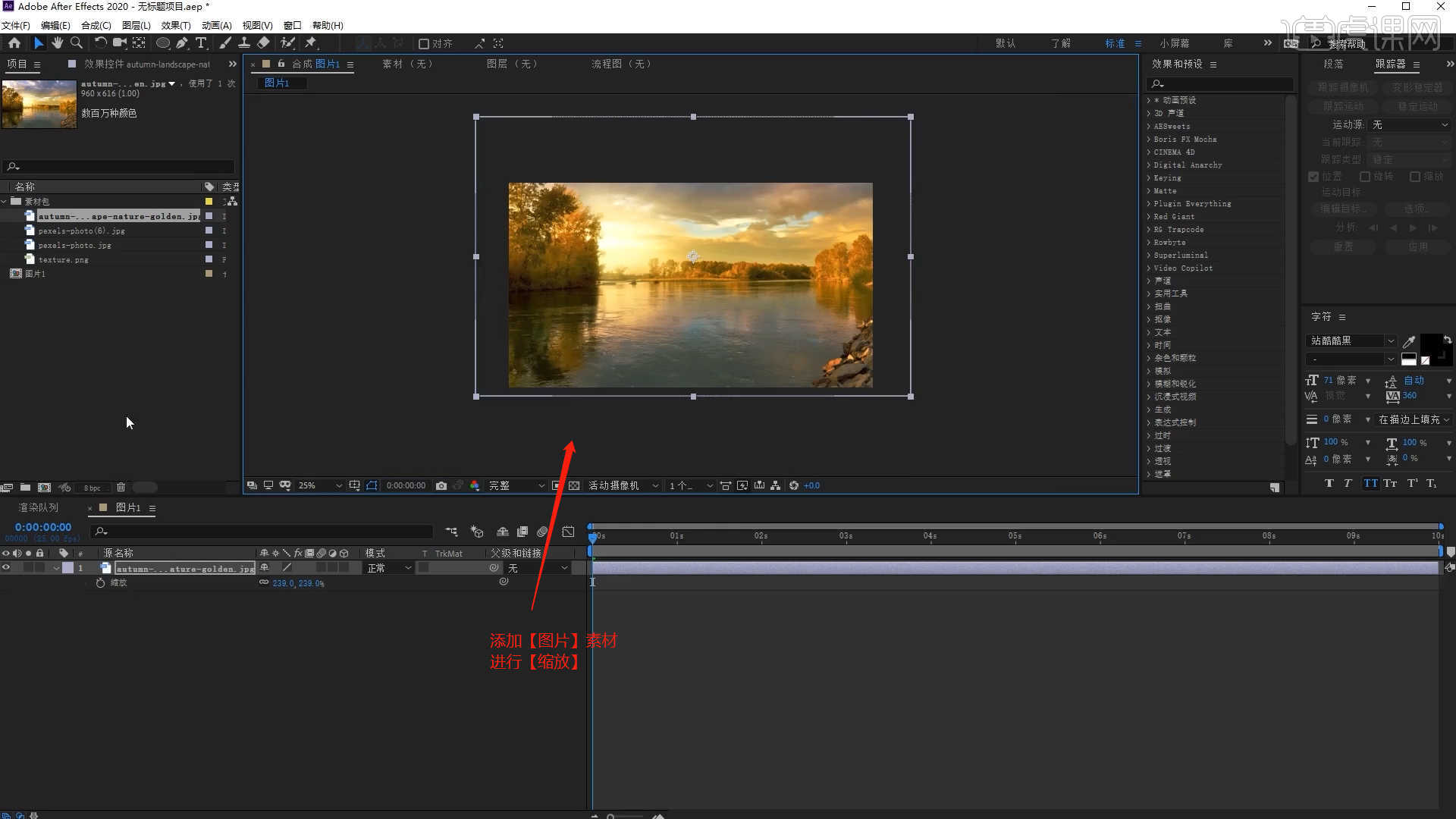Select the Horizontal Type tool
The width and height of the screenshot is (1456, 819).
pyautogui.click(x=201, y=43)
